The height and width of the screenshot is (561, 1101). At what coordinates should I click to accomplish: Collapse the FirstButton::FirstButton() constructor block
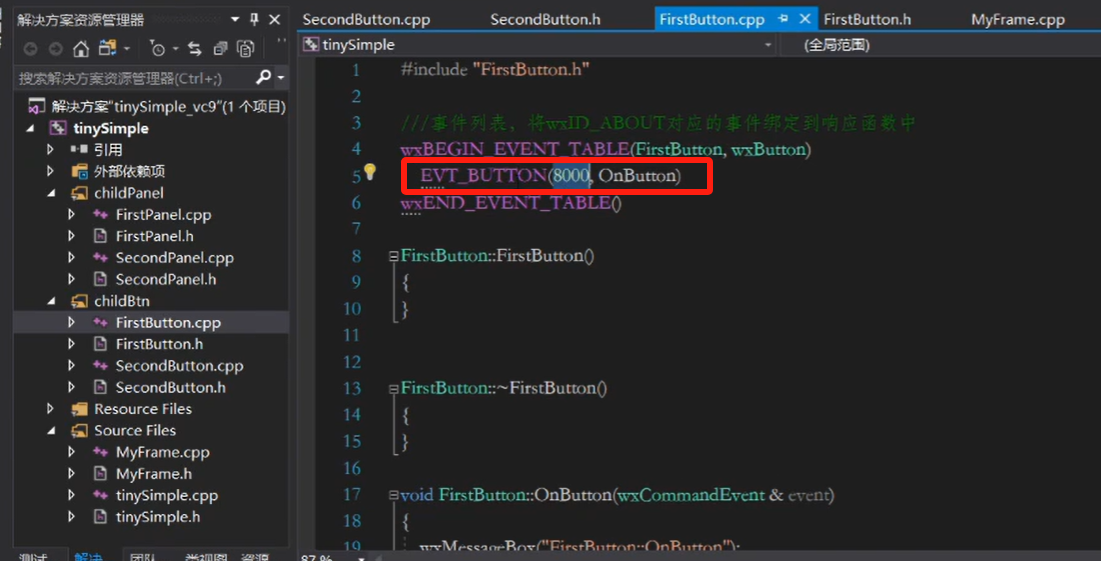(393, 256)
